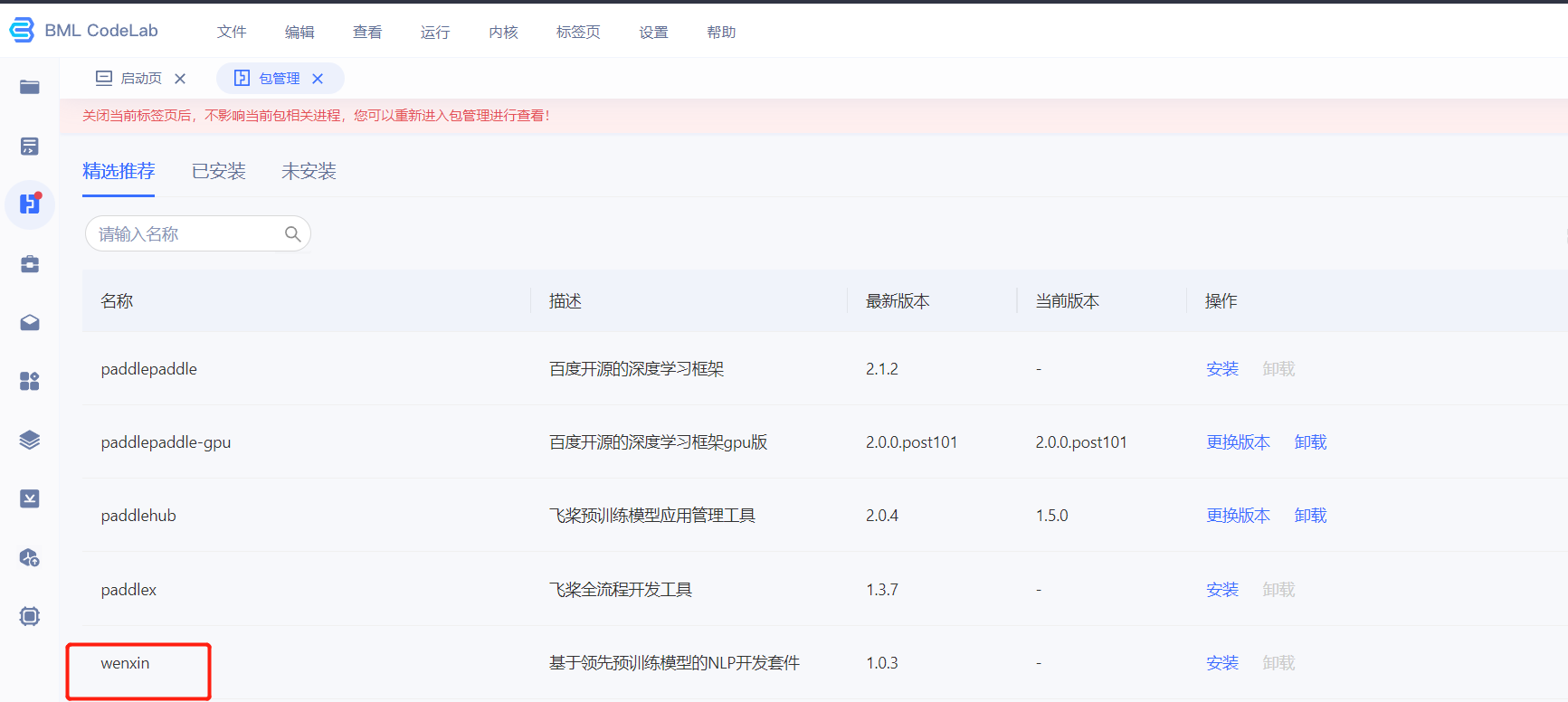This screenshot has height=702, width=1568.
Task: Install the wenxin package
Action: [1222, 663]
